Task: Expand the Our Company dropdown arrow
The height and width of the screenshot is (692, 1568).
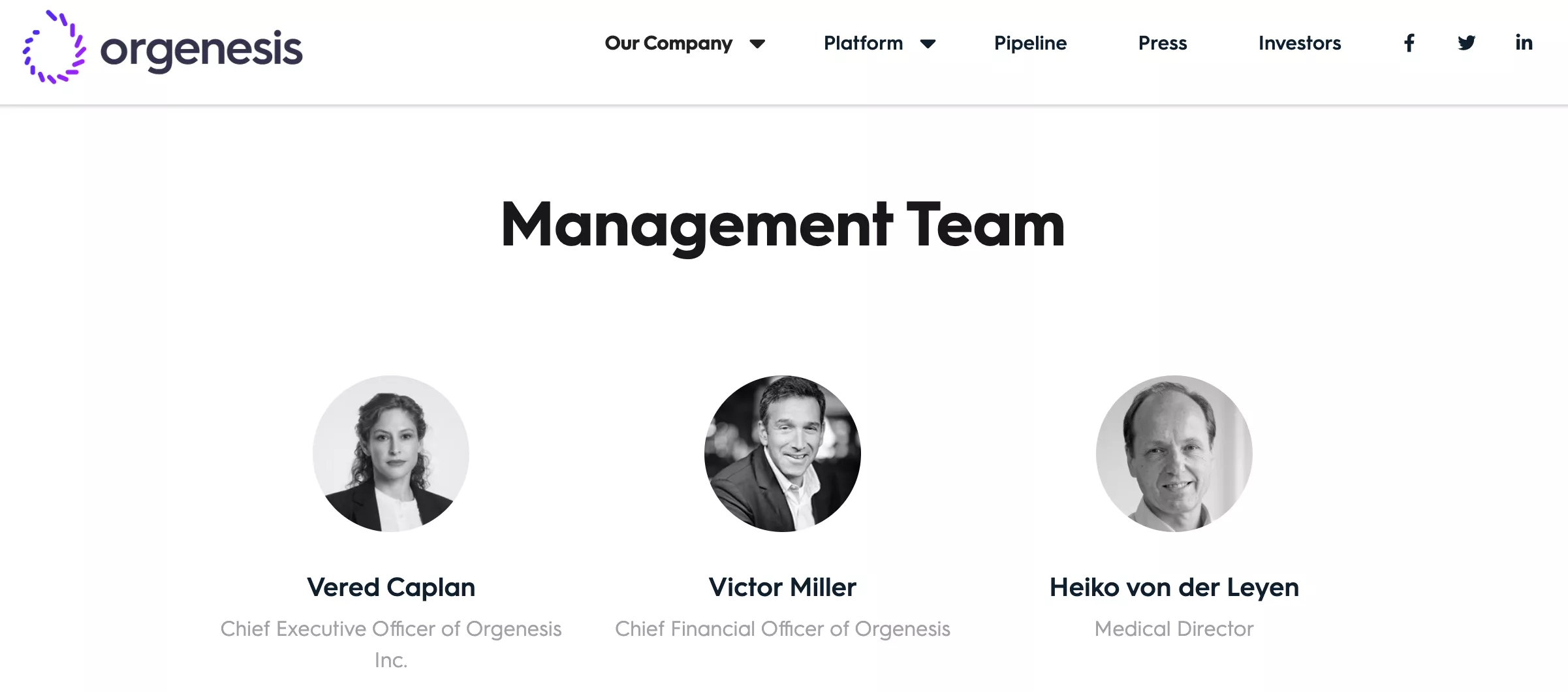Action: coord(757,44)
